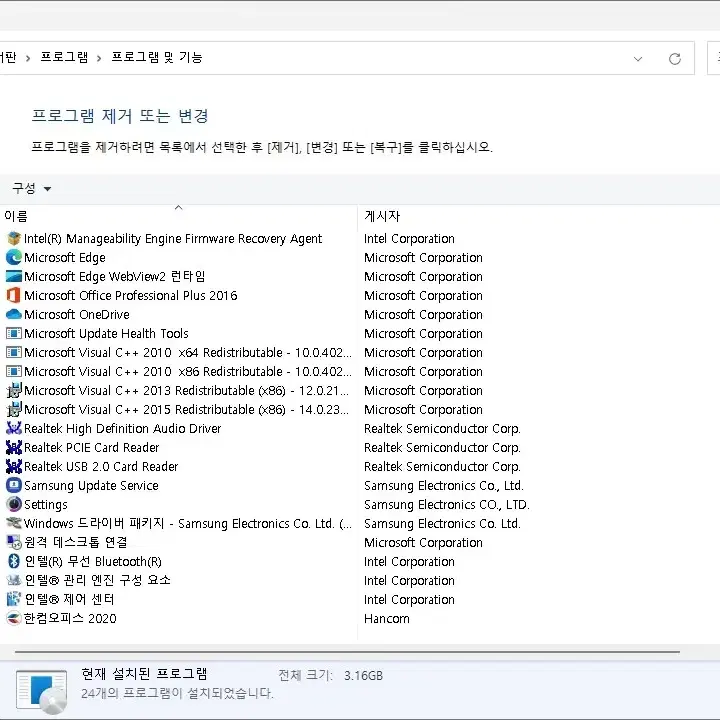Select Microsoft Edge WebView2 런타임 entry
720x720 pixels.
[114, 276]
